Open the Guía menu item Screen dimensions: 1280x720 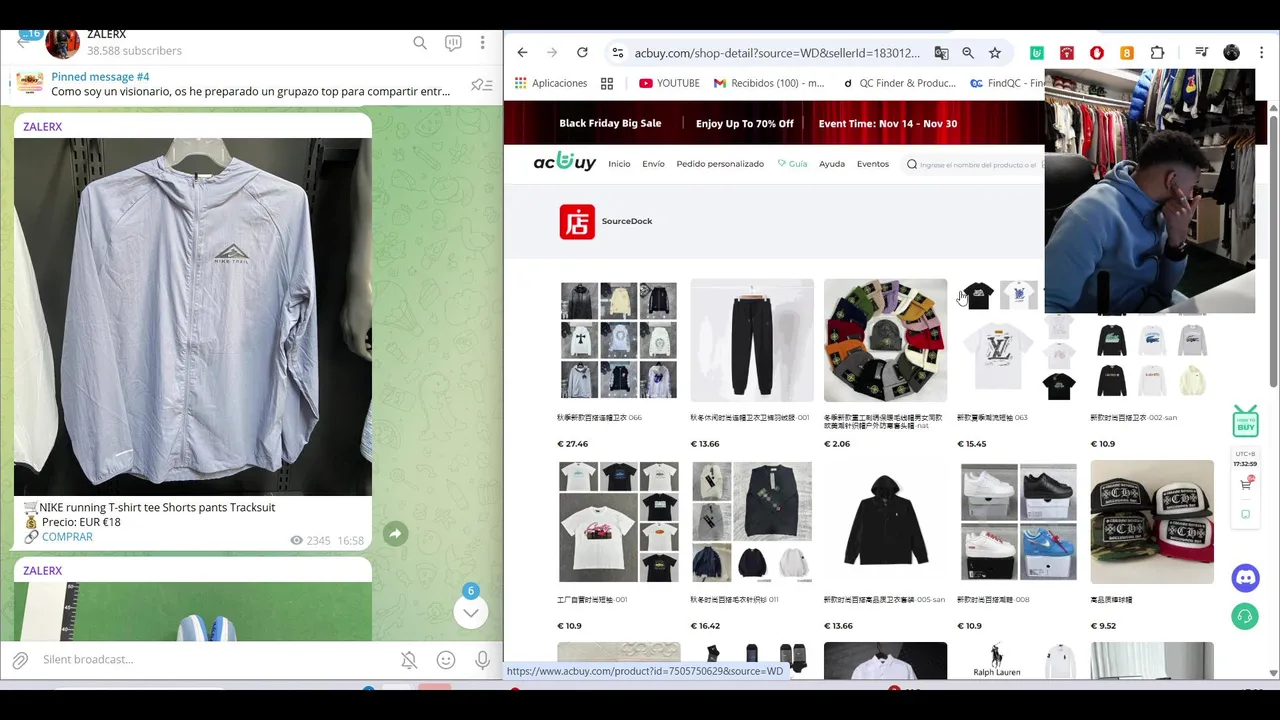pos(792,164)
